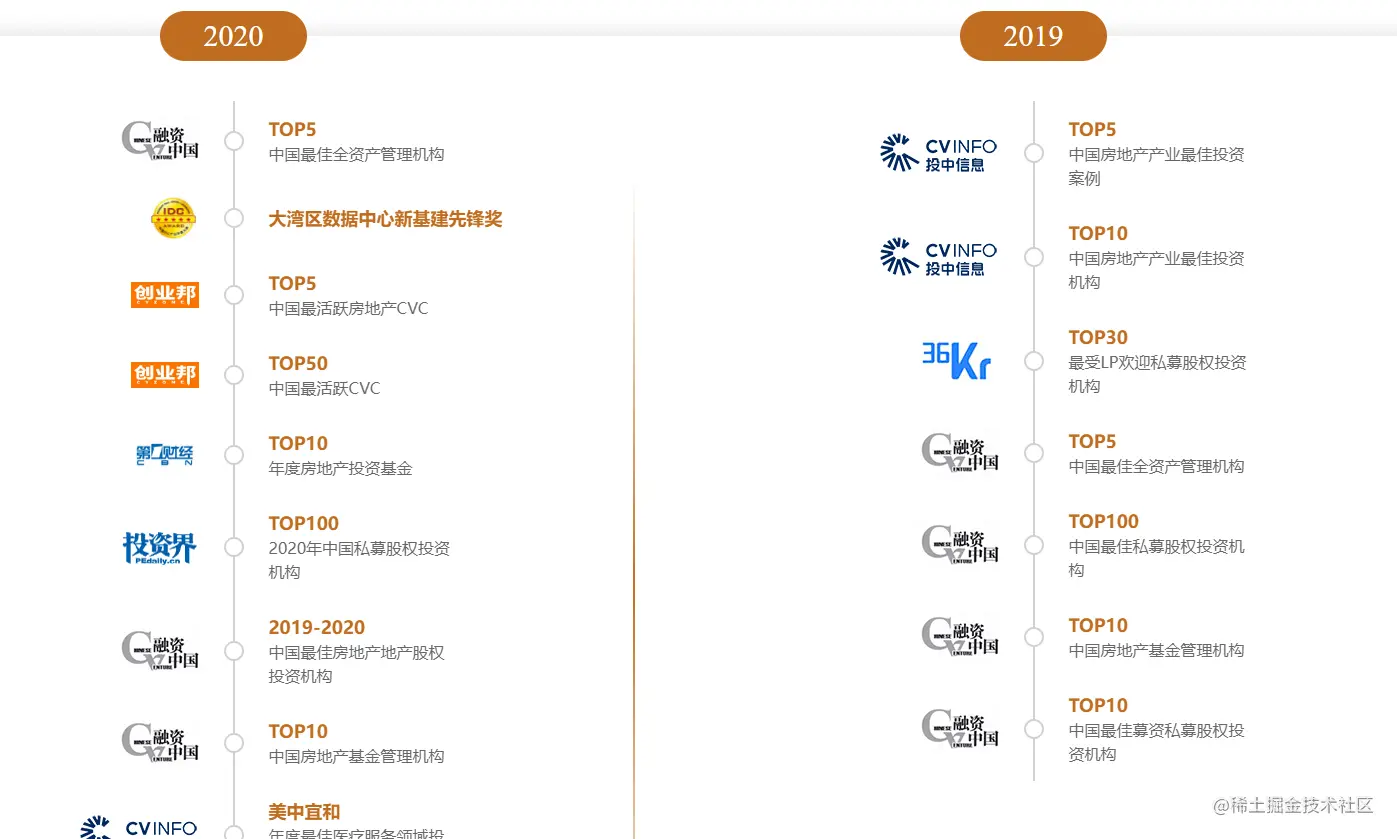Viewport: 1397px width, 839px height.
Task: Click 中国房地产基金管理机构 description under 2019
Action: tap(1156, 650)
